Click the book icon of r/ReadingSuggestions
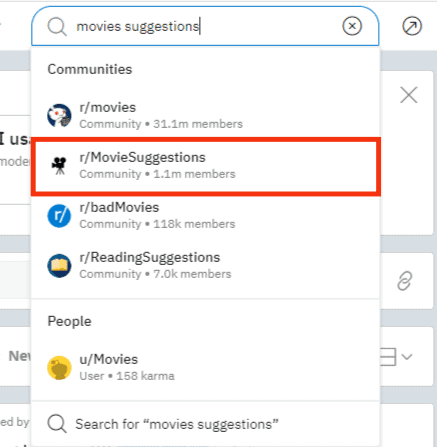Viewport: 437px width, 447px height. tap(59, 266)
